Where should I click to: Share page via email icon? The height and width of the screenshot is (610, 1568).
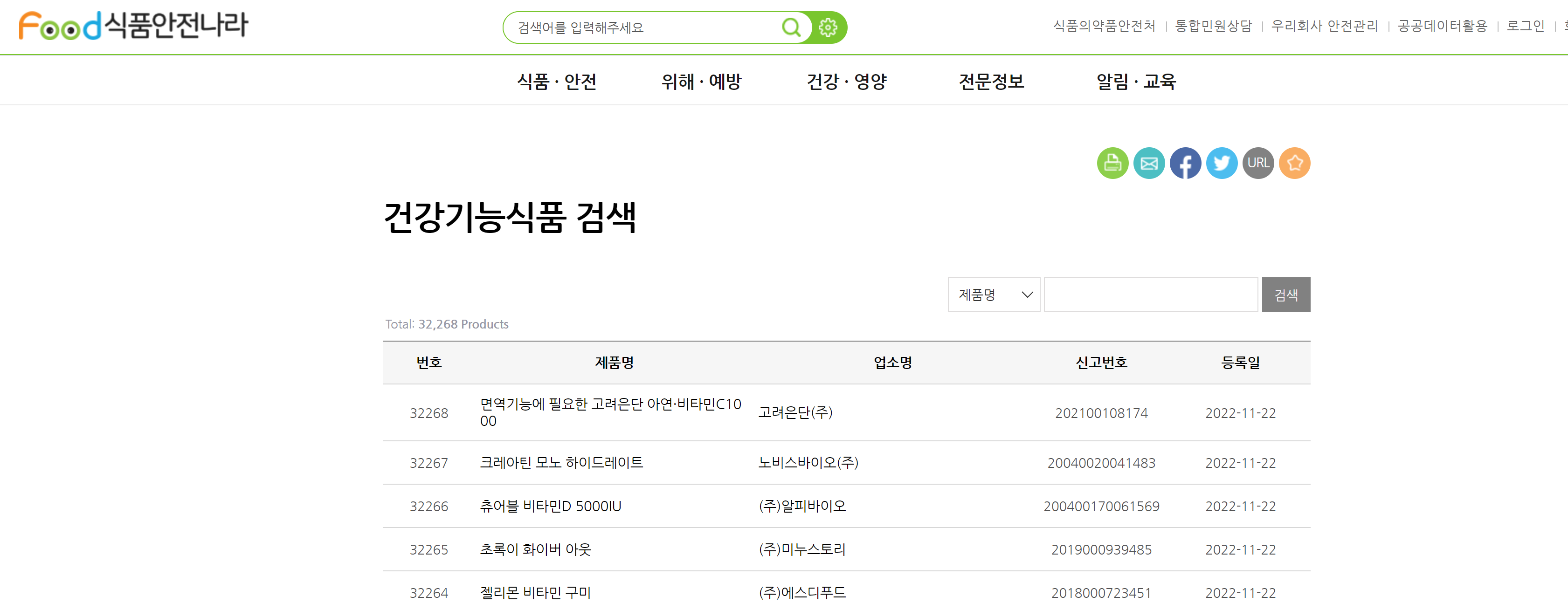point(1149,163)
